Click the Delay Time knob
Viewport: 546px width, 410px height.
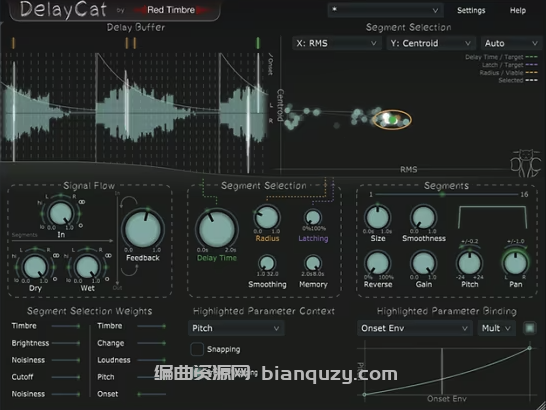[x=217, y=229]
